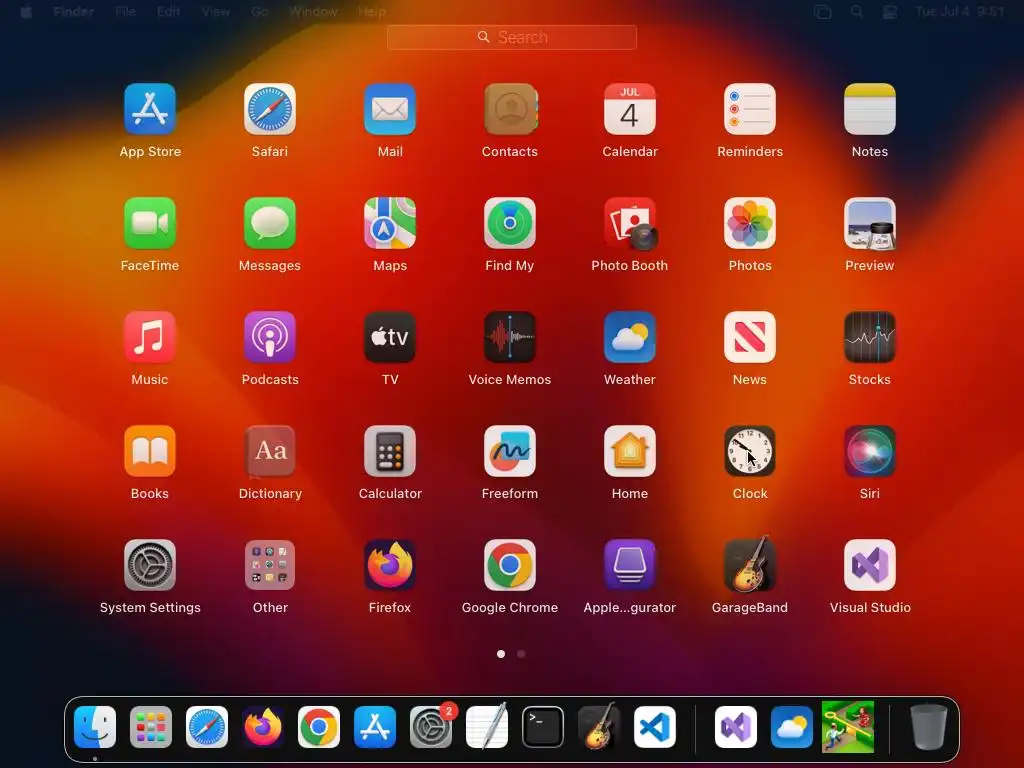1024x768 pixels.
Task: Open the Trash in the Dock
Action: tap(929, 727)
